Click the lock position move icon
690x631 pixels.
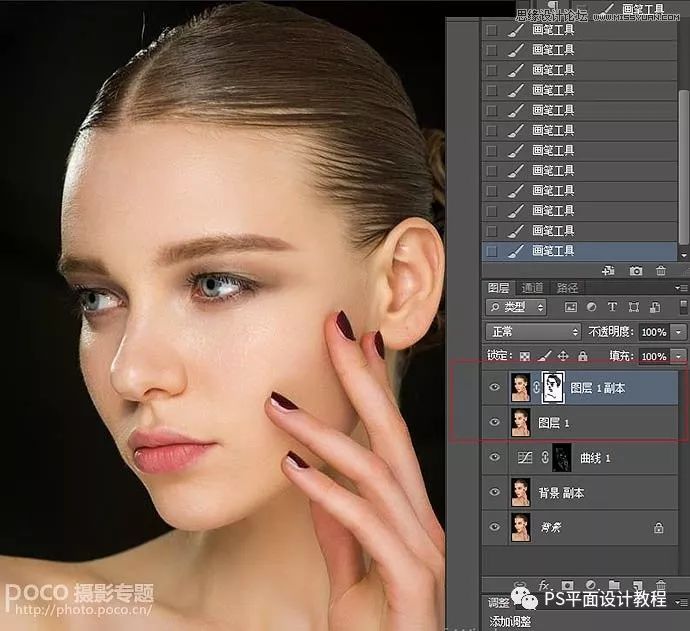tap(563, 356)
